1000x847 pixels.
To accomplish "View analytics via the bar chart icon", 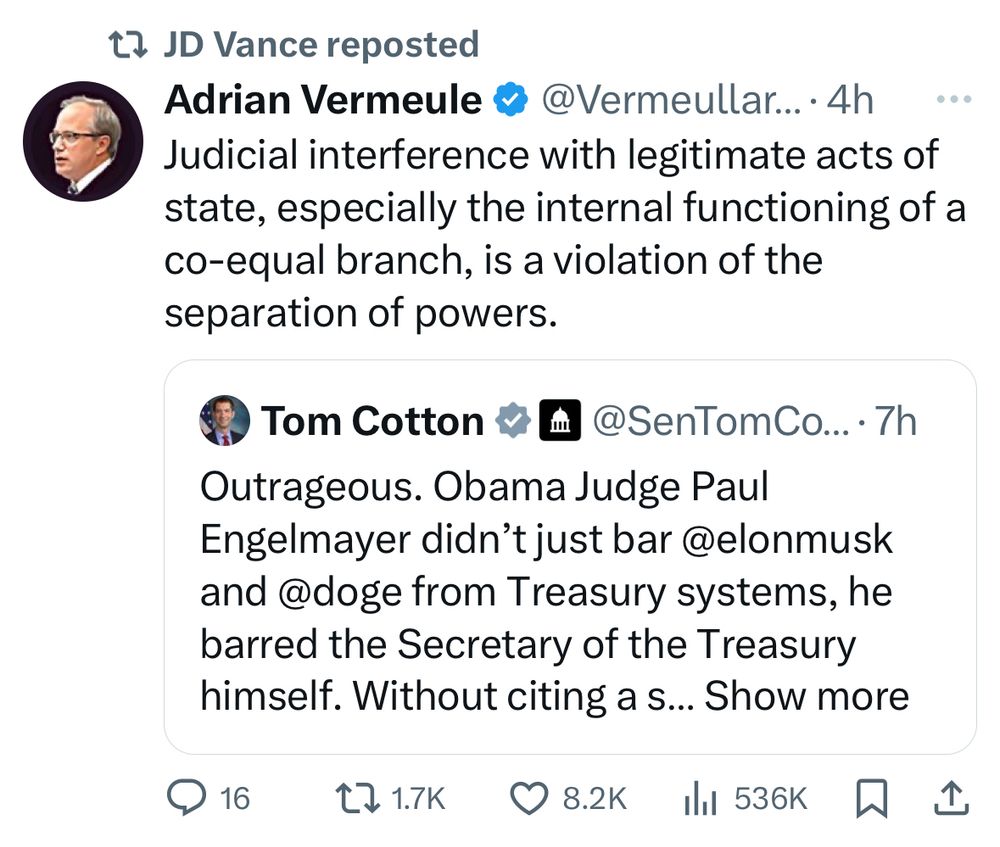I will (x=700, y=799).
